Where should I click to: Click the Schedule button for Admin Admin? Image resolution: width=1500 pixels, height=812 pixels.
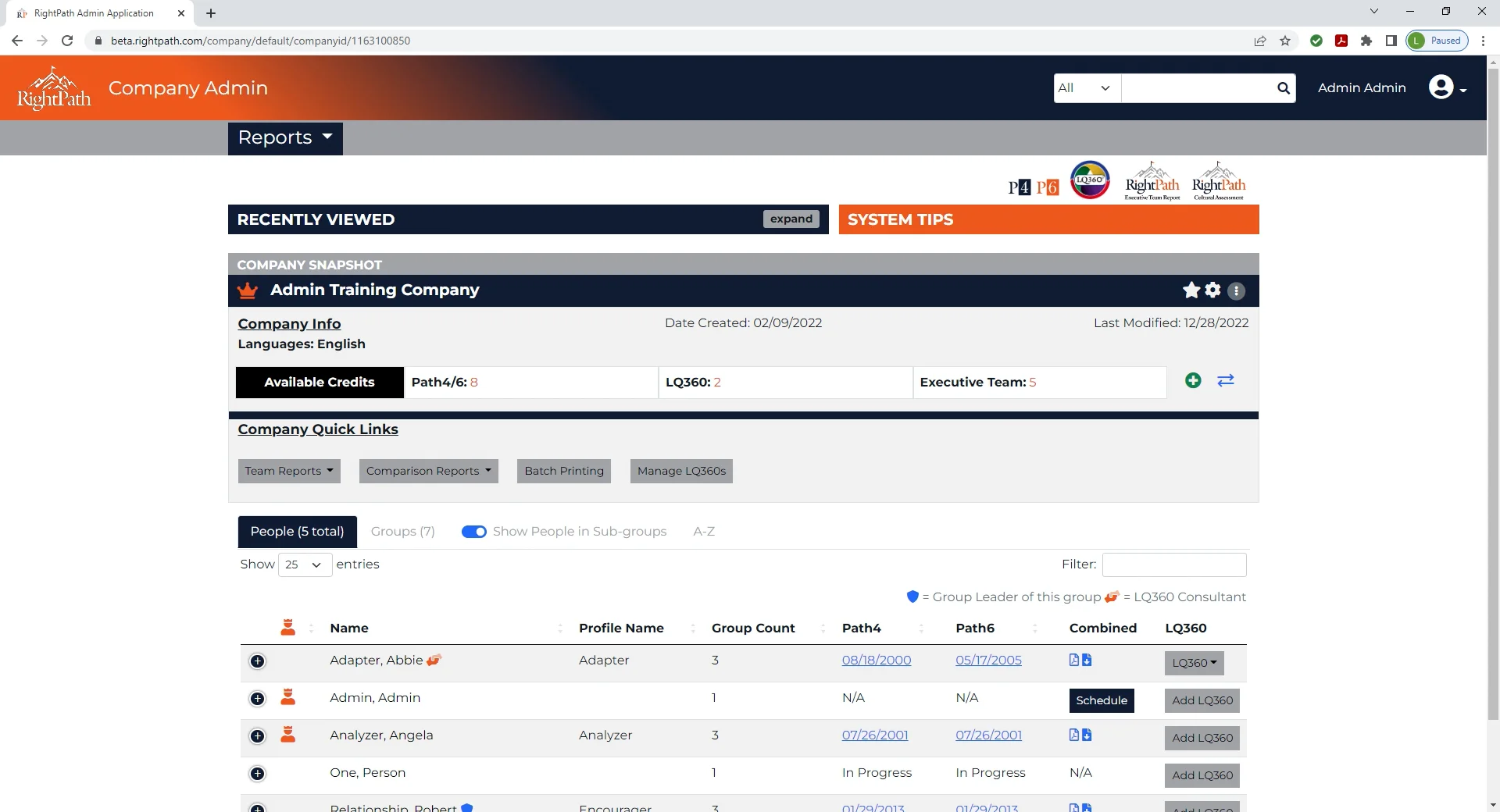(1102, 700)
